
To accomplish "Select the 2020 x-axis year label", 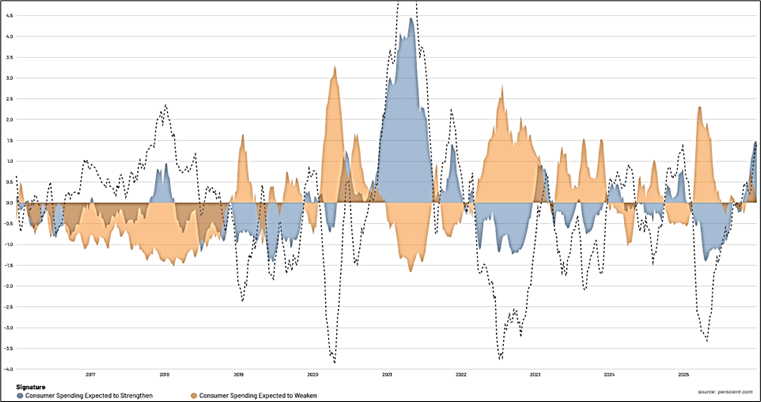I will pyautogui.click(x=313, y=375).
